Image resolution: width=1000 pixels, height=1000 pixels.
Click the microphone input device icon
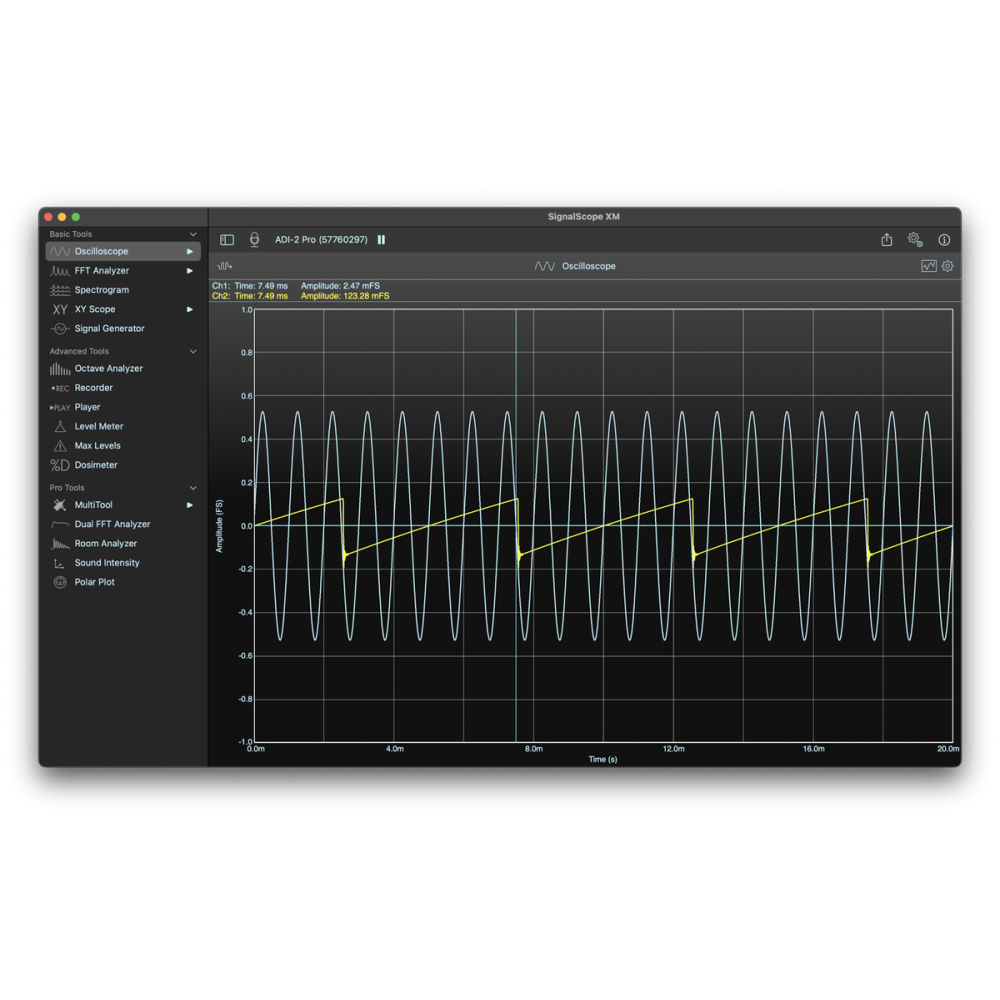coord(254,240)
